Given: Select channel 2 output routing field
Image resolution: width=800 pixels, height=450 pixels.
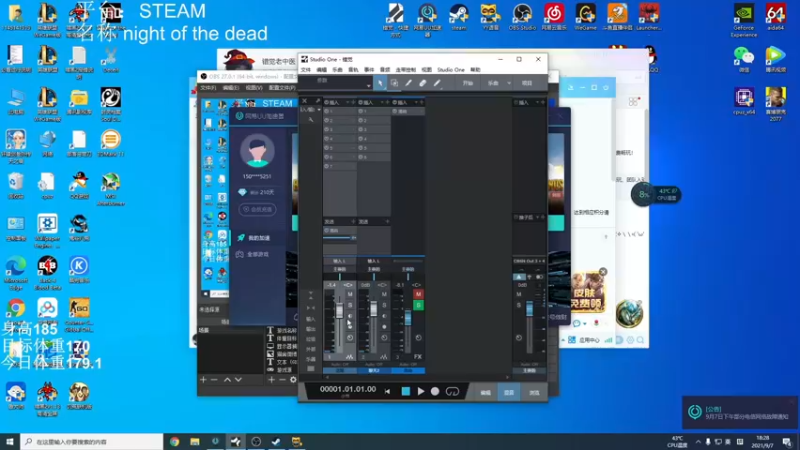Looking at the screenshot, I should point(374,269).
